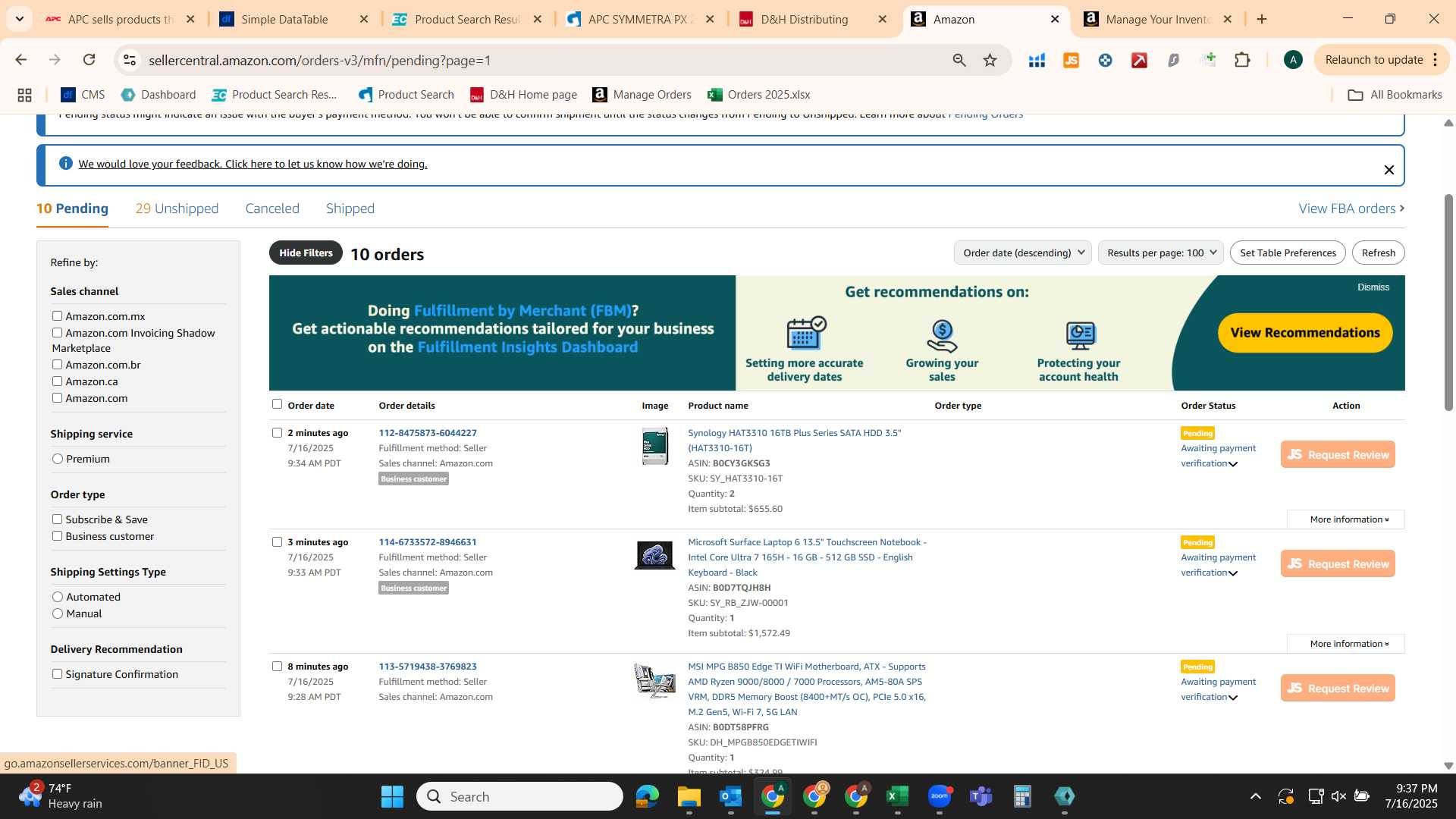
Task: Click Set Table Preferences button
Action: [x=1288, y=253]
